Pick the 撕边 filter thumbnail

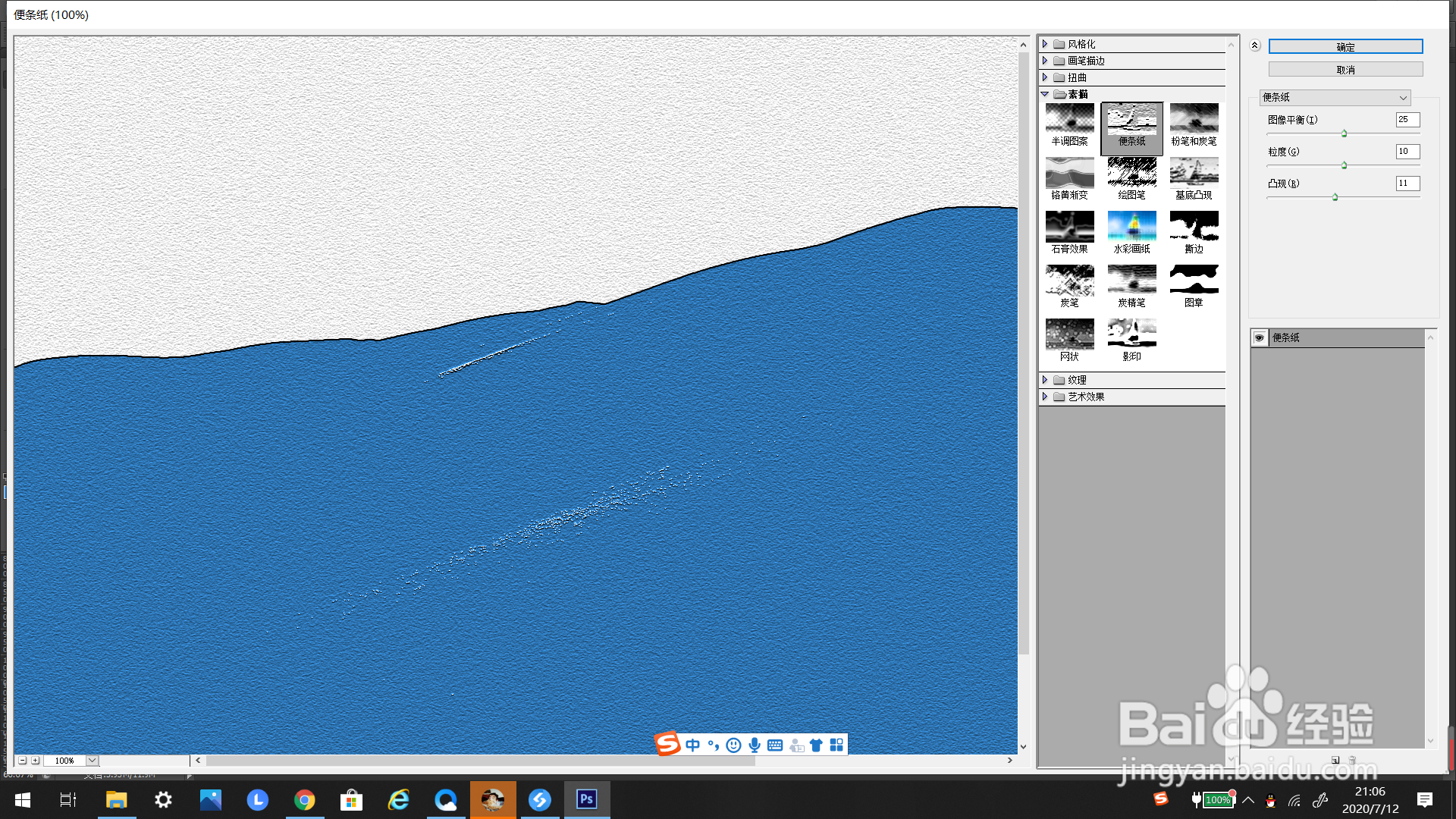click(x=1194, y=227)
